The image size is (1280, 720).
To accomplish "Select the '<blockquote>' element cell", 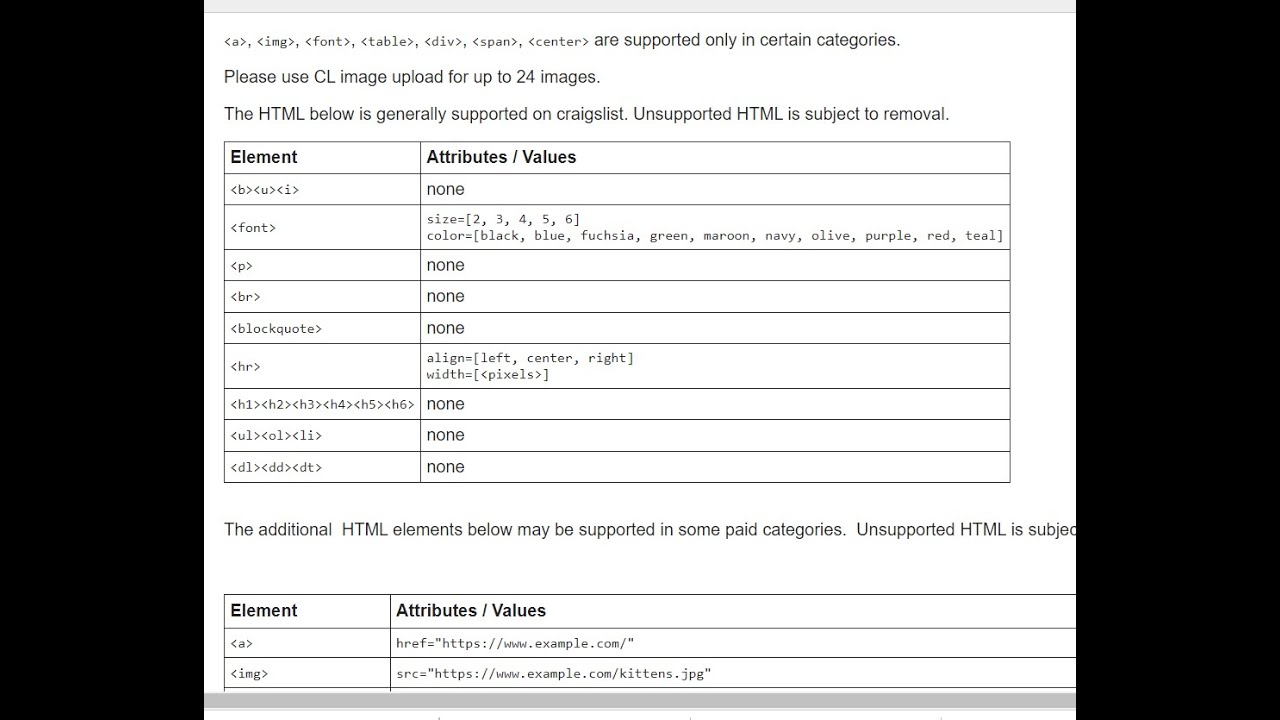I will tap(322, 328).
